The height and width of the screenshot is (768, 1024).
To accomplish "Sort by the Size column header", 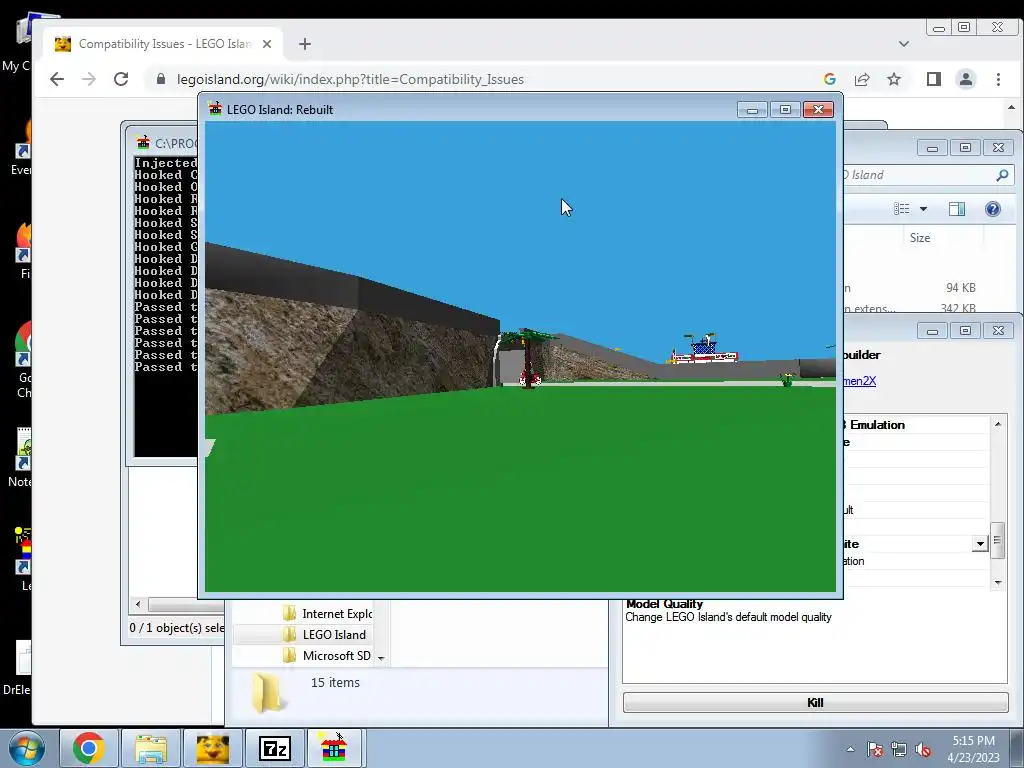I will (920, 238).
